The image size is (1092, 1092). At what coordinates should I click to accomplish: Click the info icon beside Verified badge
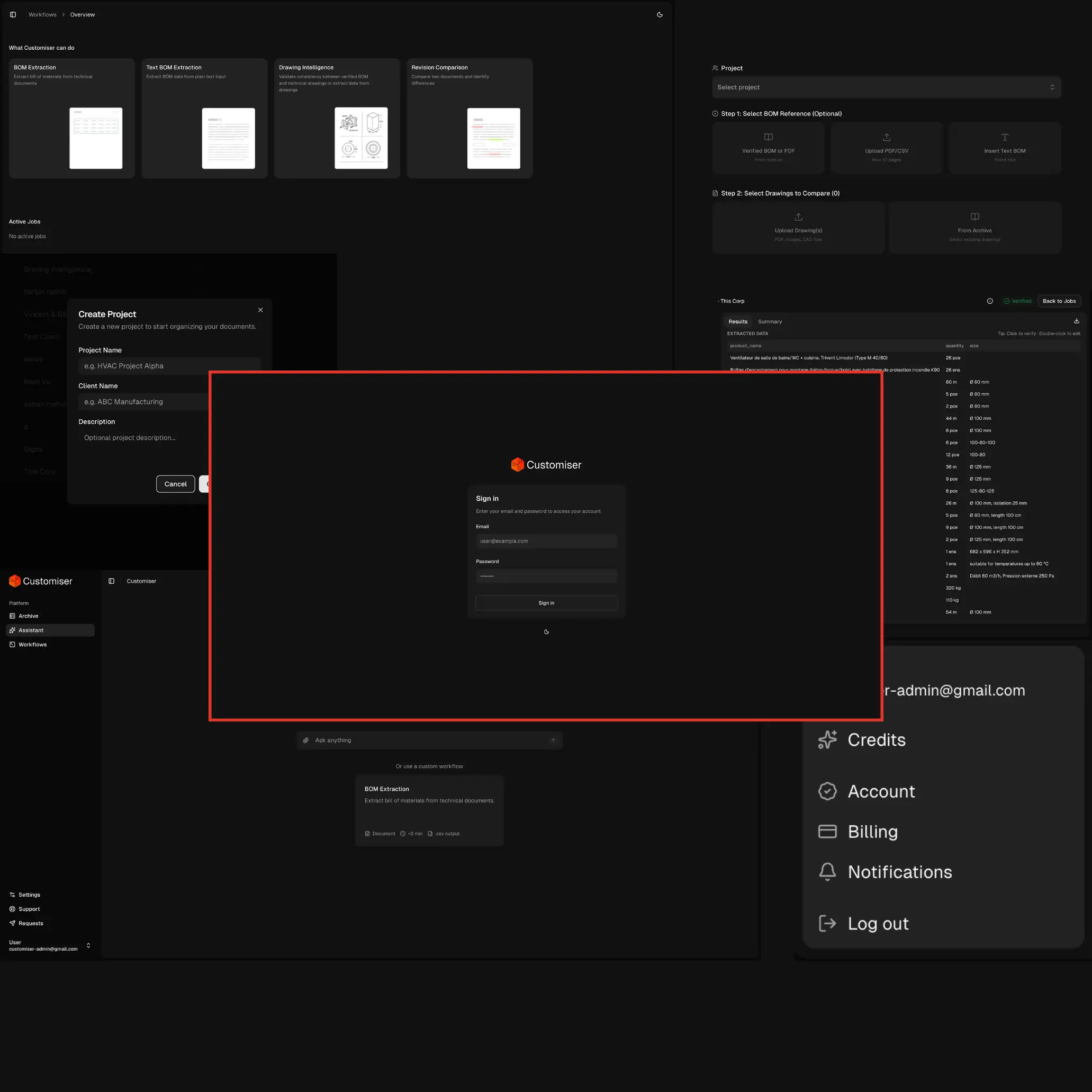(990, 301)
